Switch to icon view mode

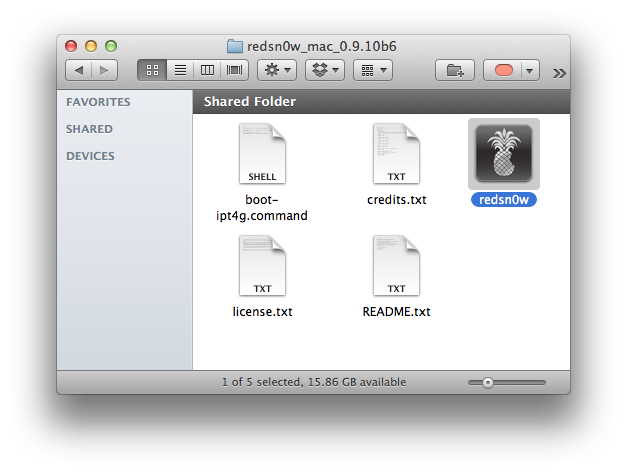pos(153,71)
